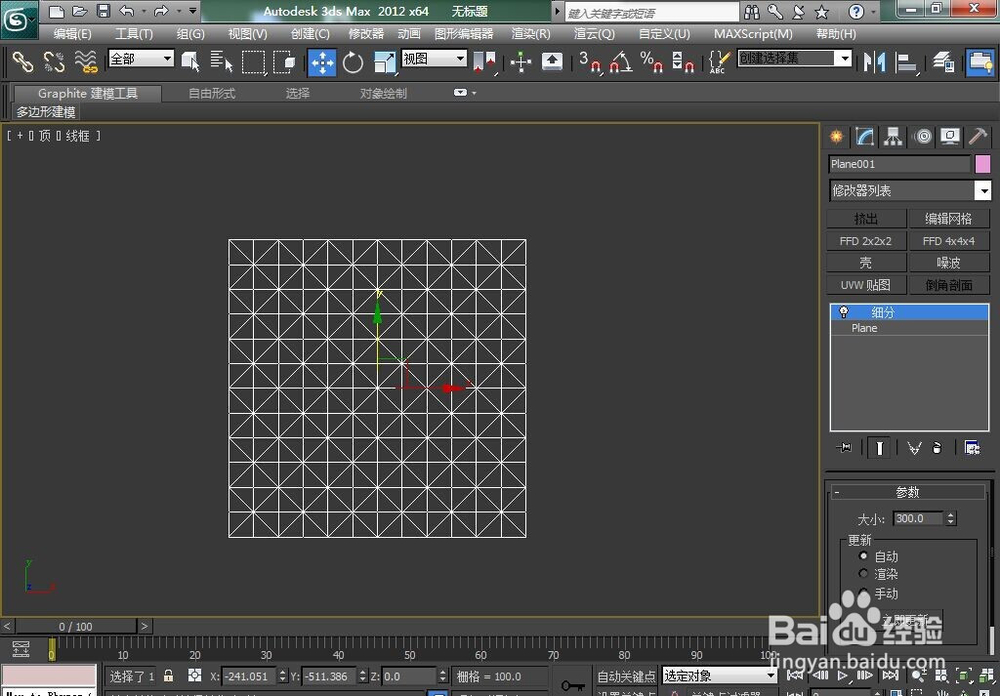Image resolution: width=1000 pixels, height=696 pixels.
Task: Apply the 挤出 modifier button
Action: point(866,219)
